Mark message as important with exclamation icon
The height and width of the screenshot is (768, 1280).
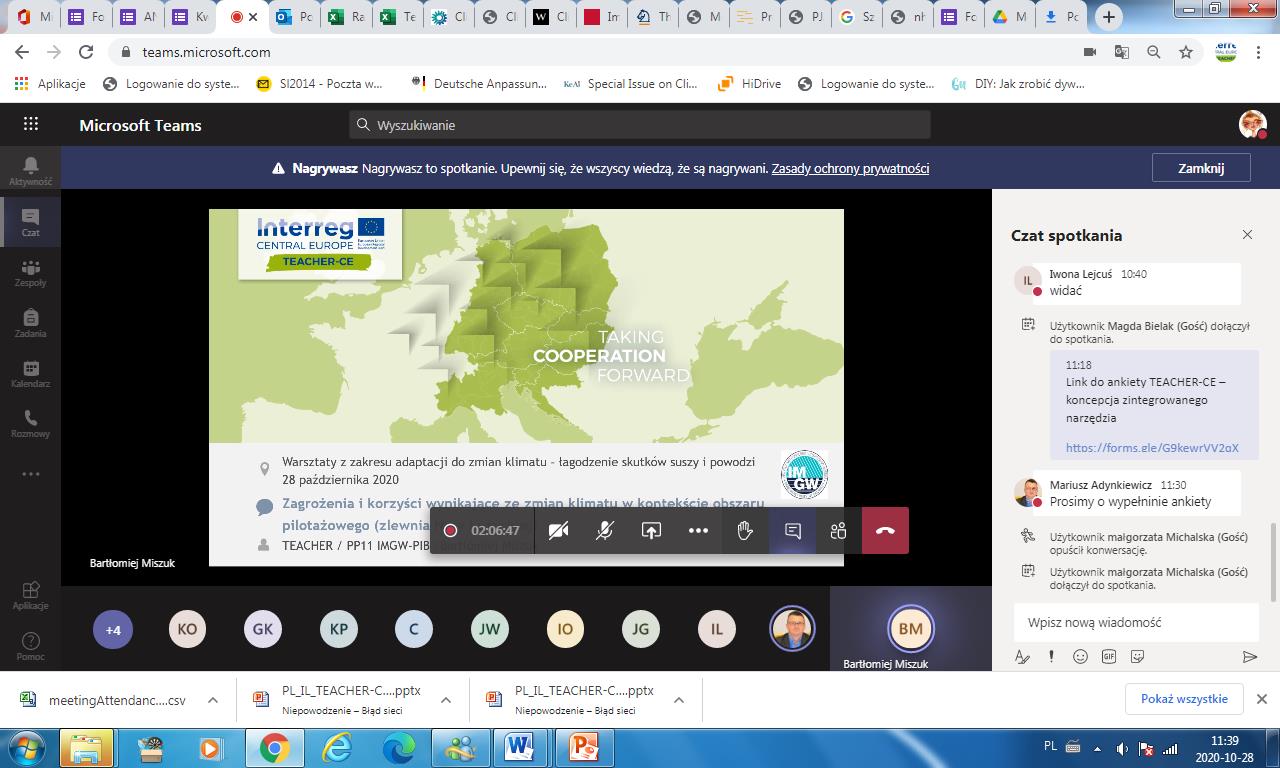pos(1051,657)
